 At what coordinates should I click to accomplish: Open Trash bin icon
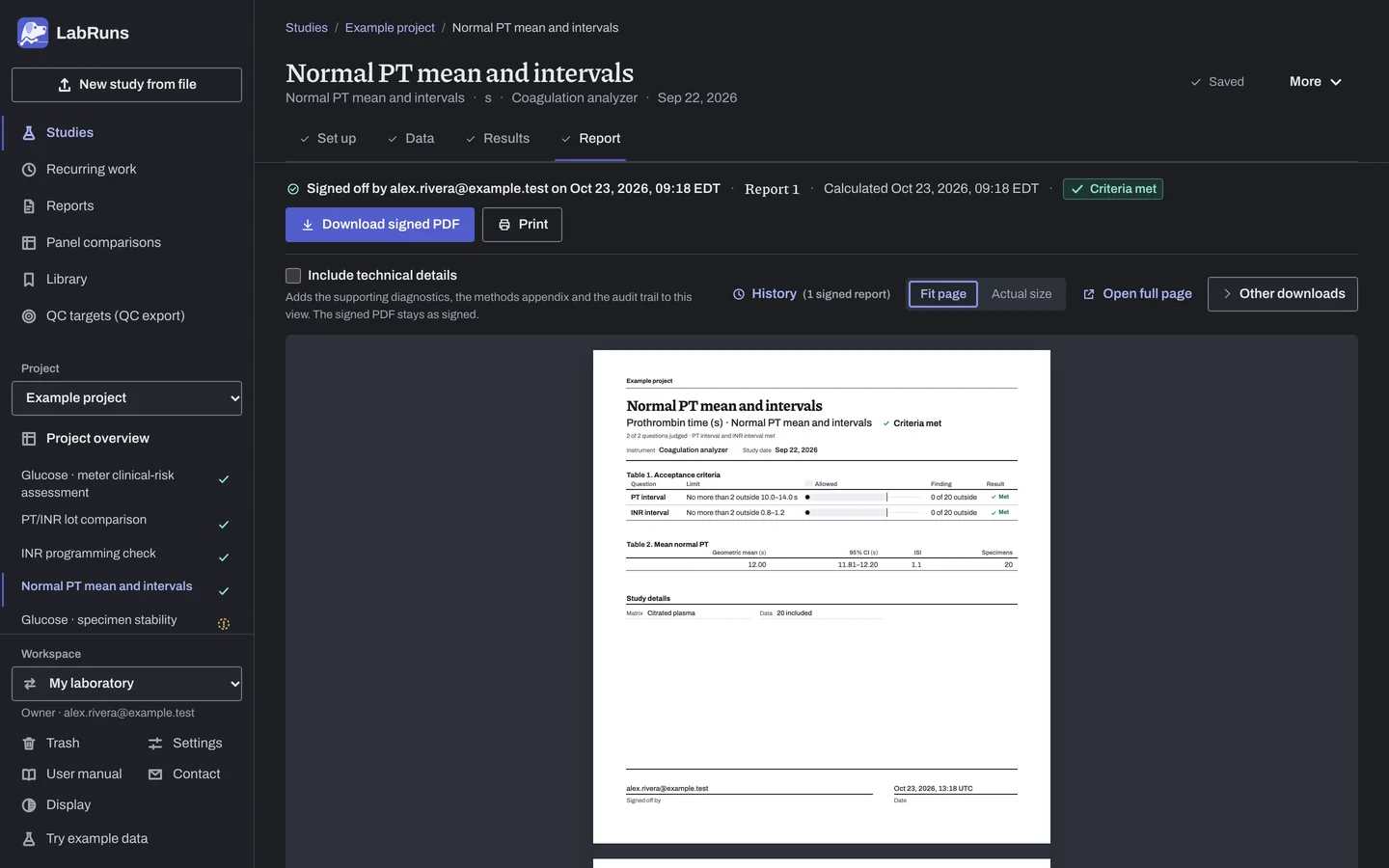pyautogui.click(x=29, y=744)
